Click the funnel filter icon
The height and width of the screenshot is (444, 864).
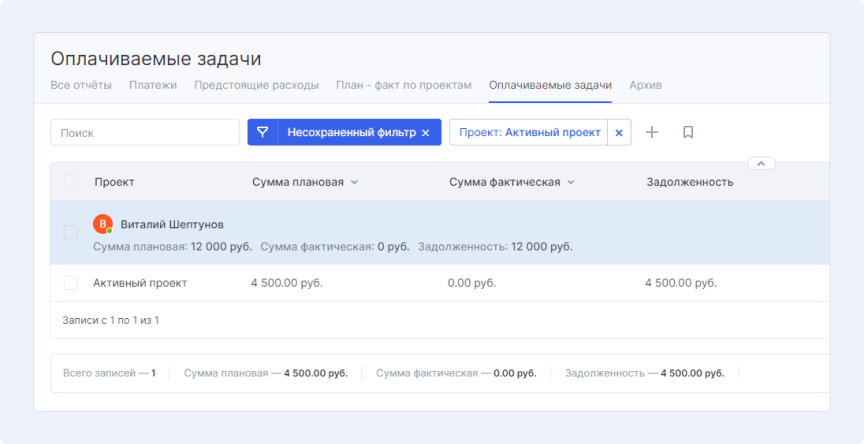coord(262,132)
